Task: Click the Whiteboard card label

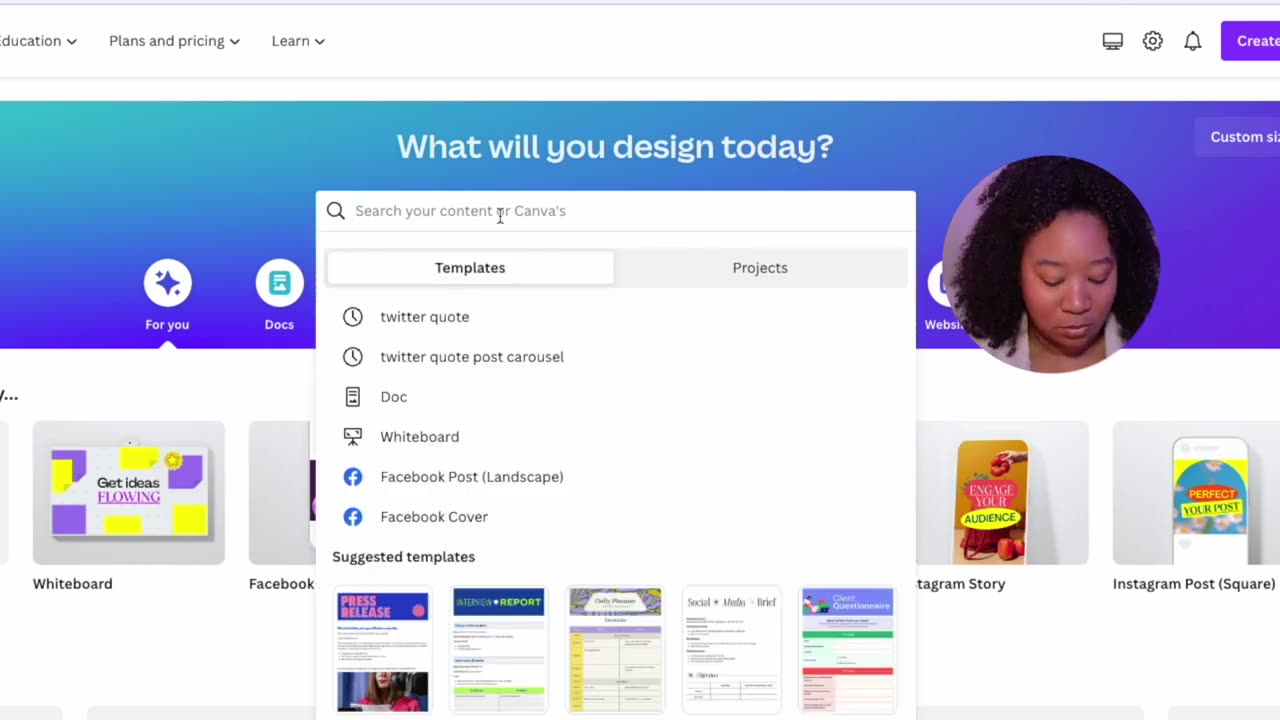Action: (x=73, y=584)
